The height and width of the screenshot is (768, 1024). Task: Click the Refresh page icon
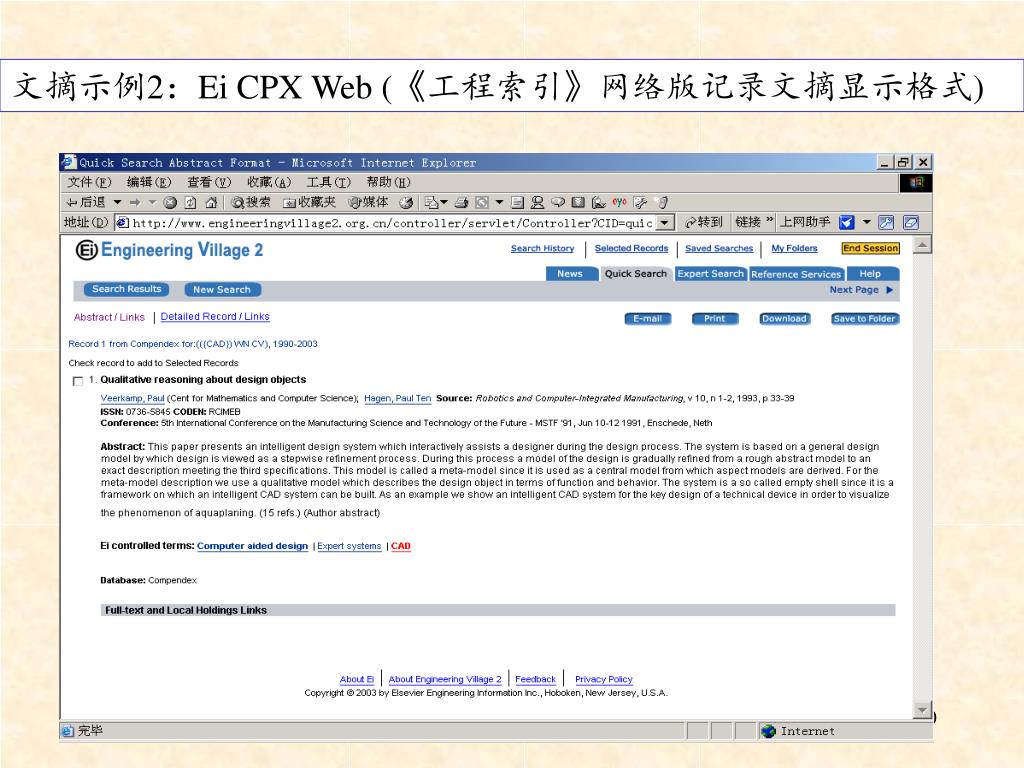click(190, 202)
